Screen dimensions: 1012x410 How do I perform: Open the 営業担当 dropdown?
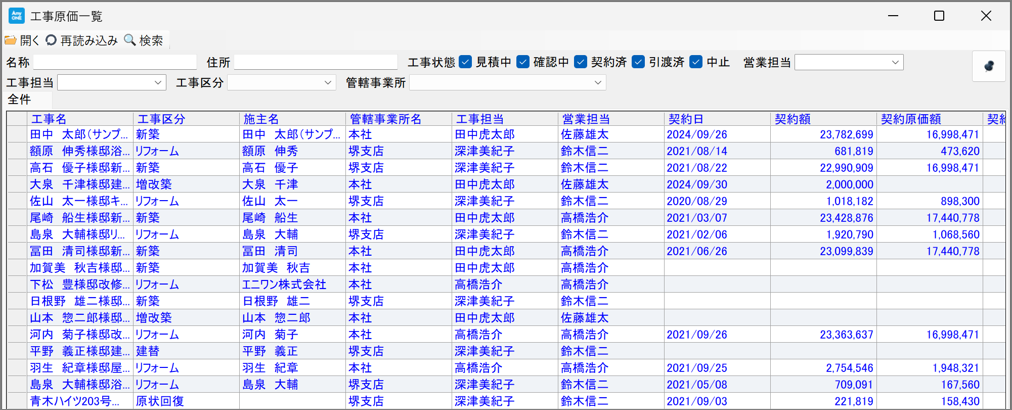(849, 62)
